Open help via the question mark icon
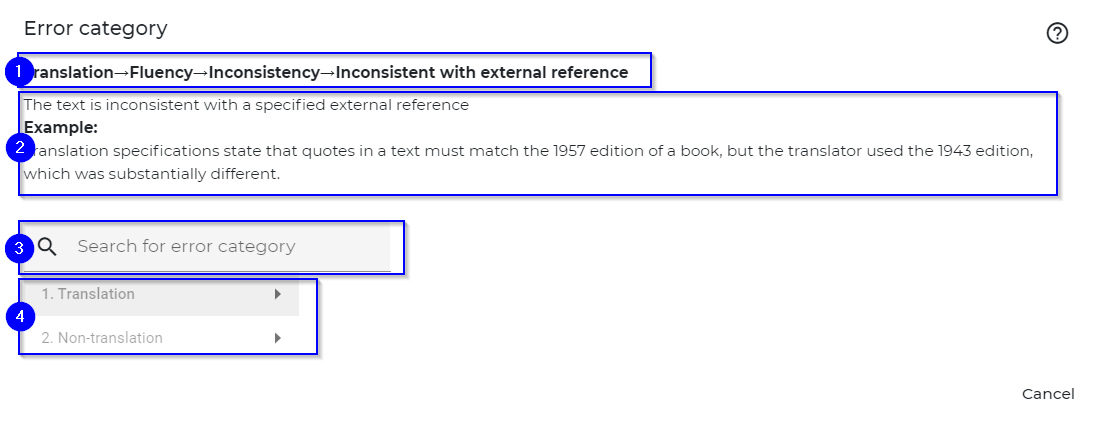The height and width of the screenshot is (421, 1101). pos(1057,33)
